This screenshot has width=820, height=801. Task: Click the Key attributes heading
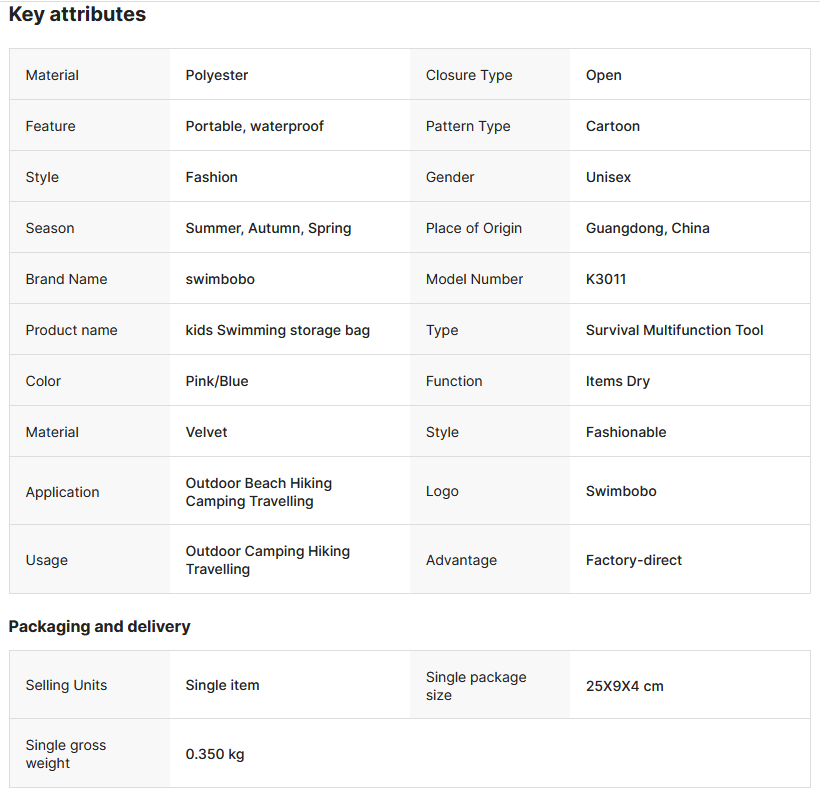[x=77, y=15]
